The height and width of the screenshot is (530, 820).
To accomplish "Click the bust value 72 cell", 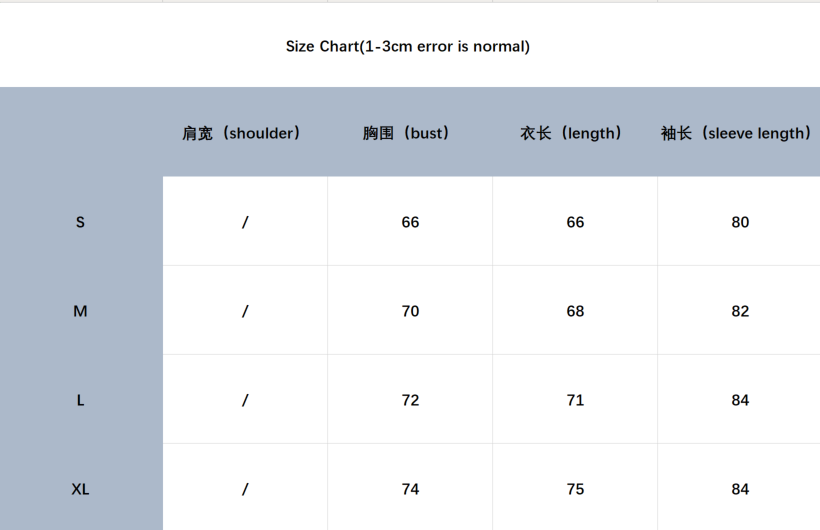I will pos(410,400).
